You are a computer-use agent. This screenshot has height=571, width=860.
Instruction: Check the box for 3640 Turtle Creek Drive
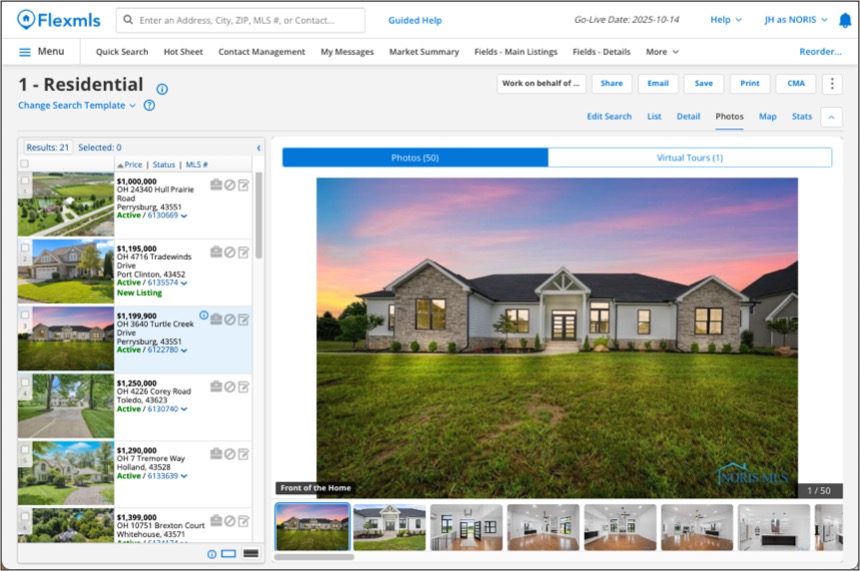coord(25,315)
